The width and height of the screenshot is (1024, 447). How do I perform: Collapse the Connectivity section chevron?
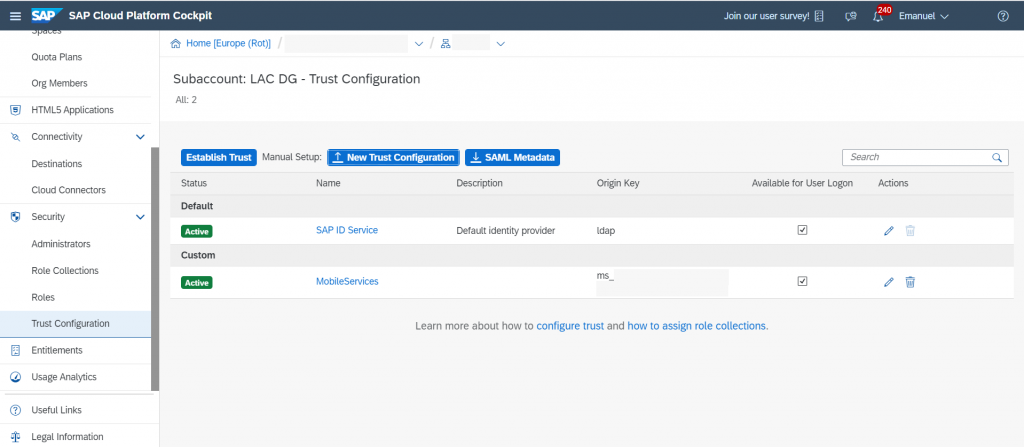pyautogui.click(x=140, y=137)
